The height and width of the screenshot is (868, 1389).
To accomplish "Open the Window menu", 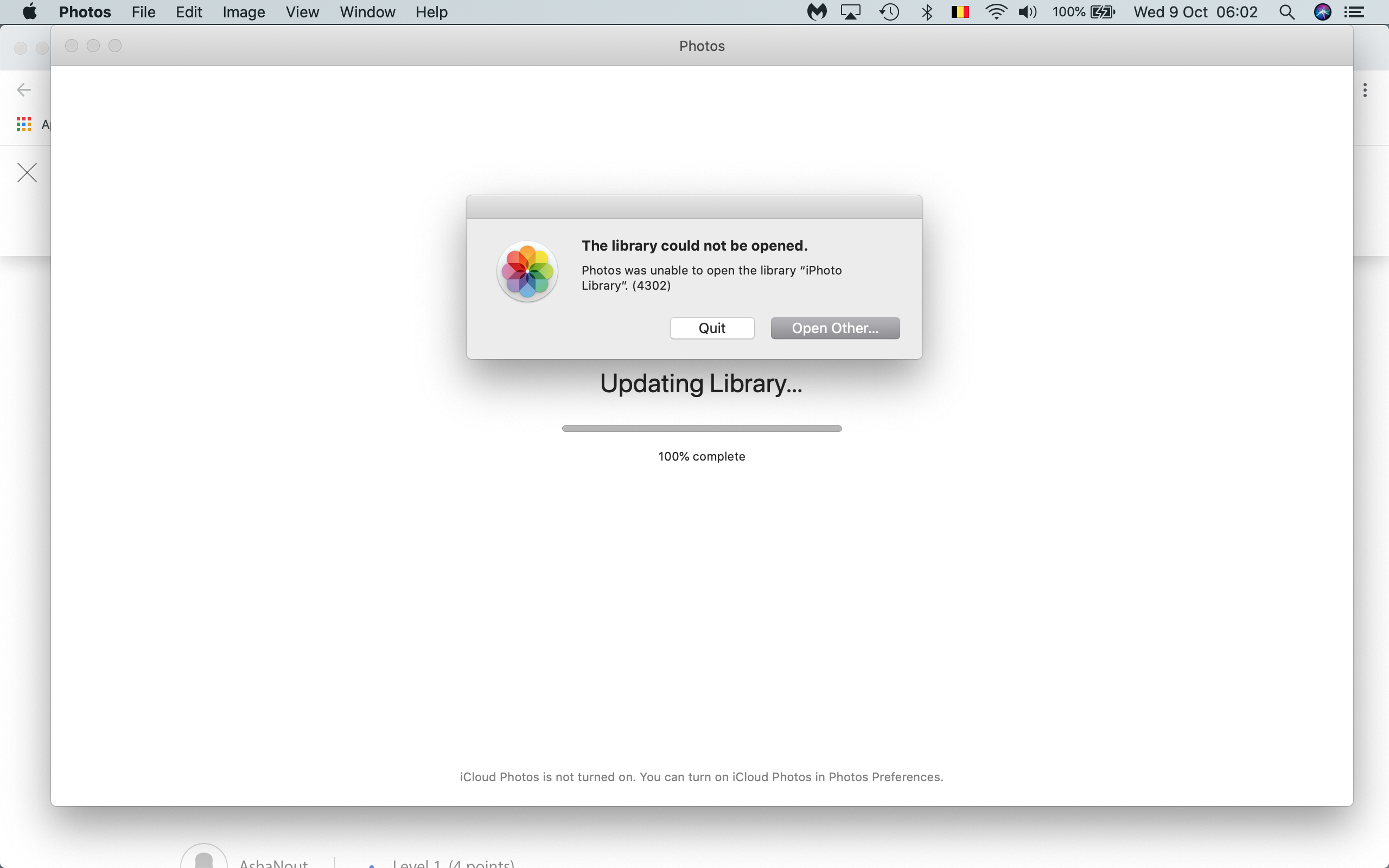I will pos(367,12).
